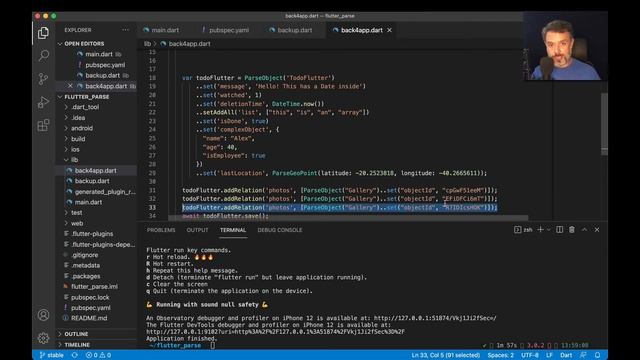Image resolution: width=640 pixels, height=360 pixels.
Task: Open flutter_parse.iml file in explorer
Action: tap(94, 287)
